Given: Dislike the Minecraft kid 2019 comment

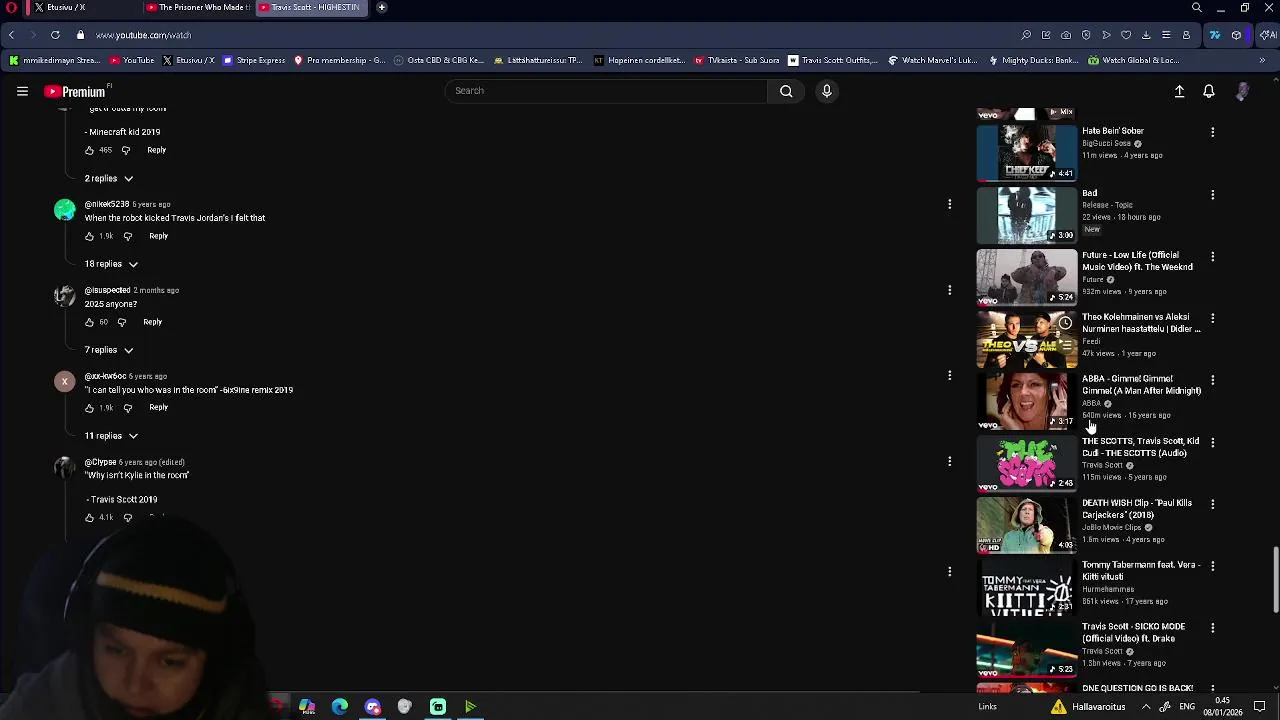Looking at the screenshot, I should [126, 150].
